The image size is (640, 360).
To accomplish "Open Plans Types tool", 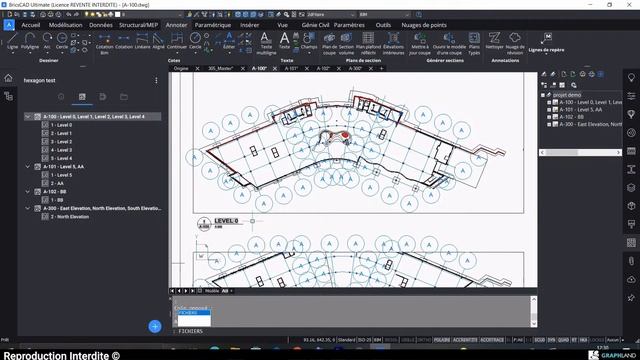I will pos(474,43).
